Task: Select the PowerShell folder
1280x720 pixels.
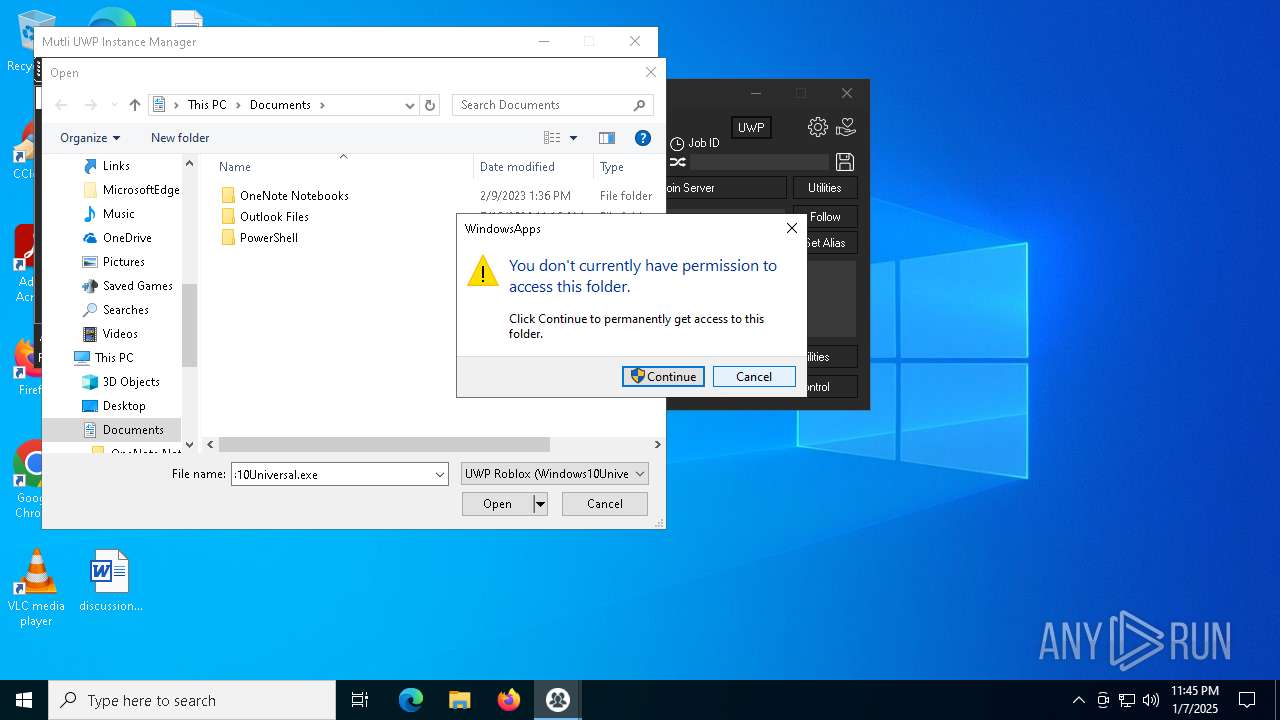Action: (268, 238)
